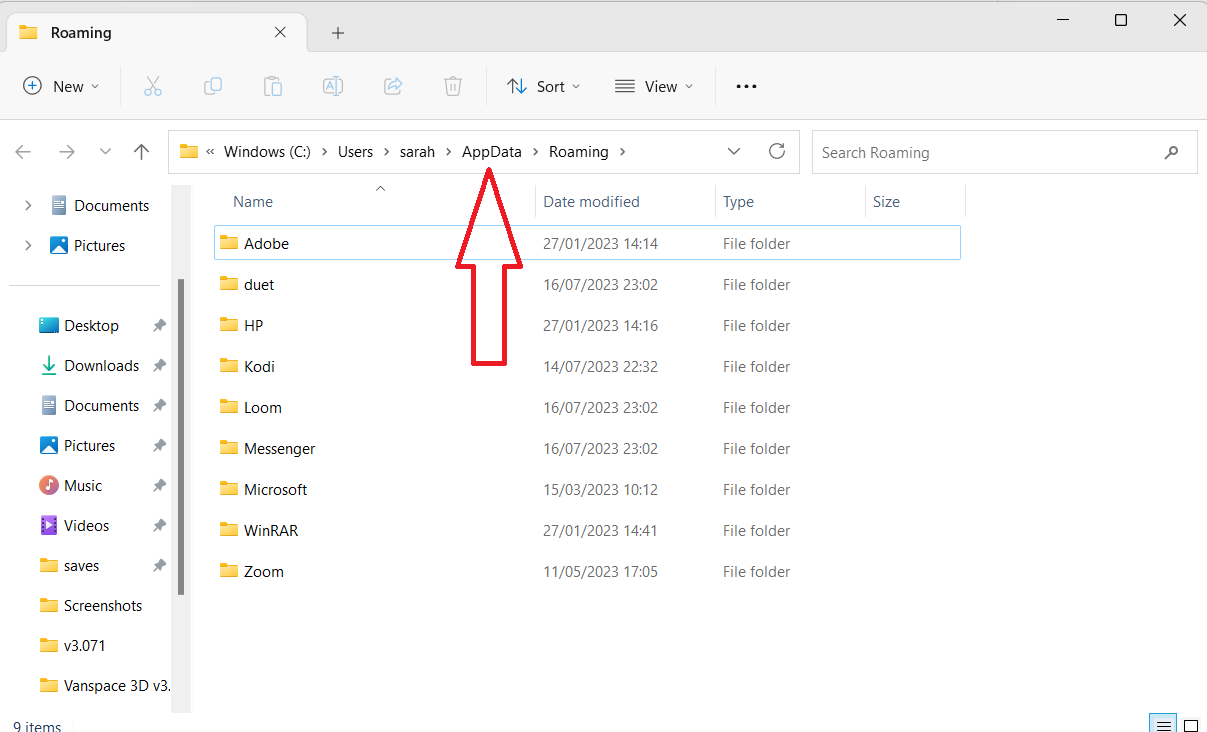
Task: Go back with the left arrow
Action: [23, 152]
